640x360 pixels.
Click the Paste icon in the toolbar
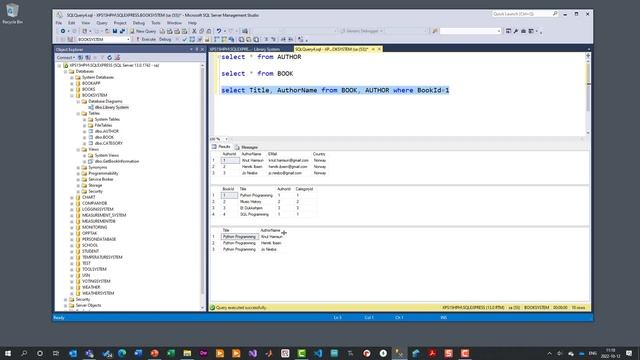tap(209, 31)
